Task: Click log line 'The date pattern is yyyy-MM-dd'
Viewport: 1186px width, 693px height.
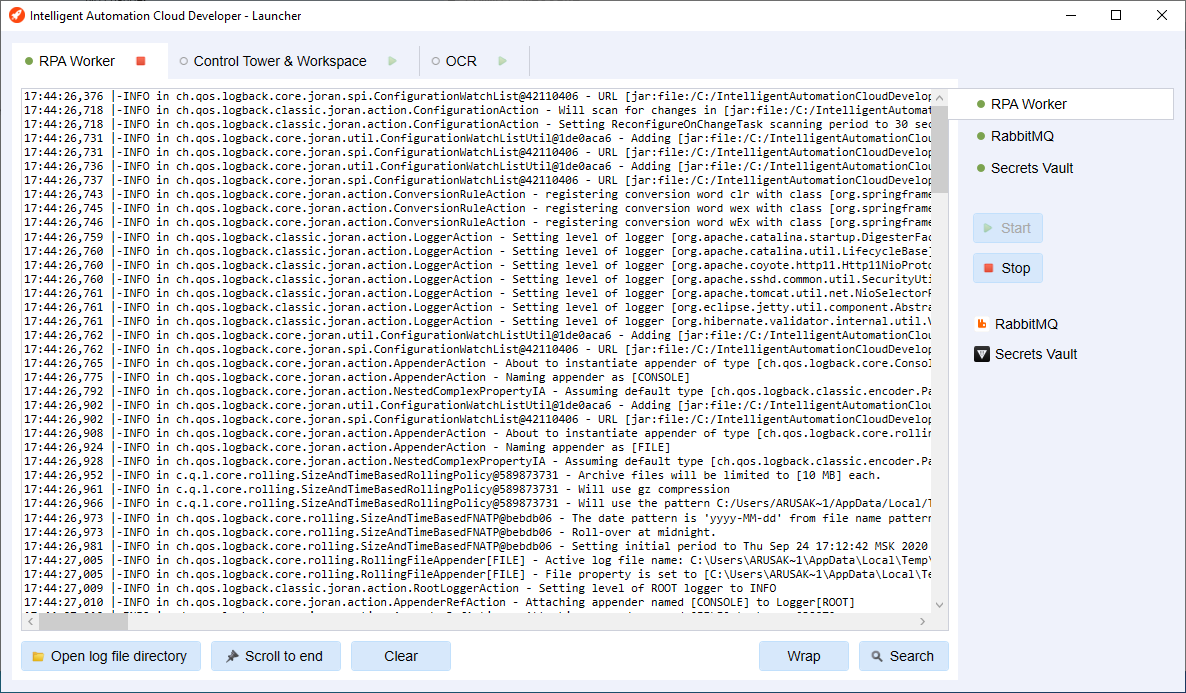Action: click(477, 517)
